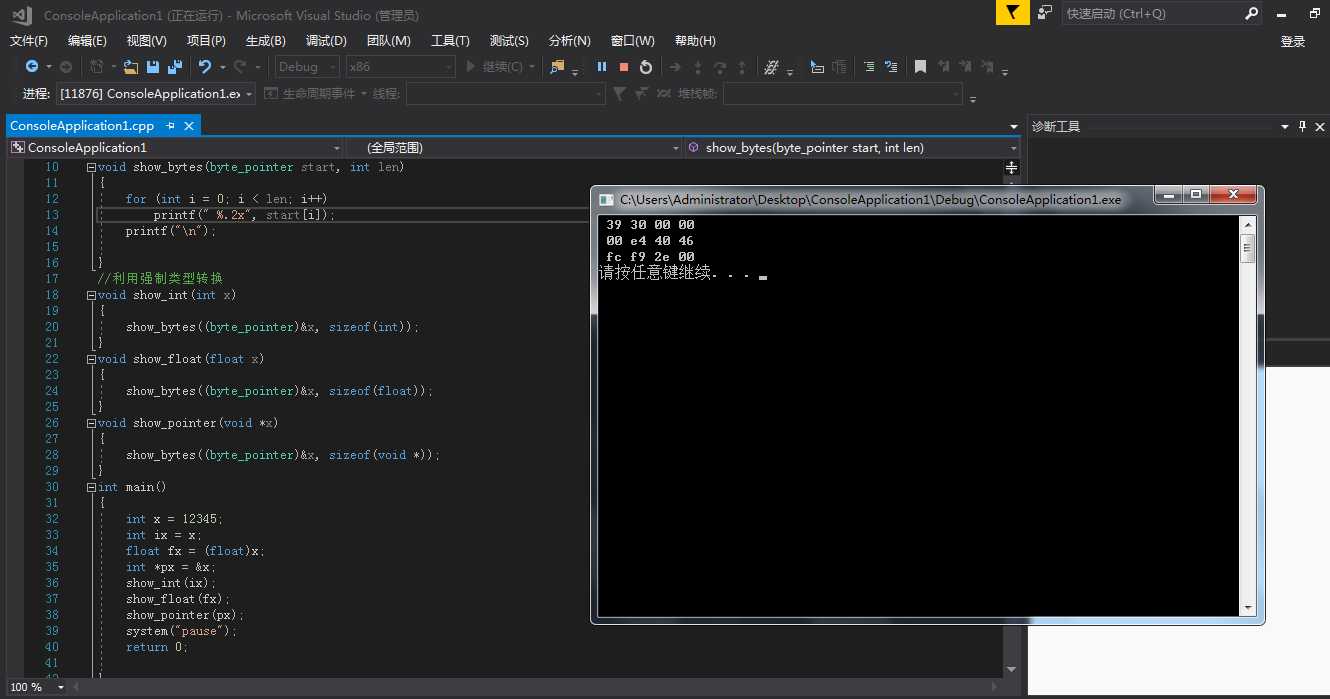Click the auto-hide pin on Diagnostic Tools panel
This screenshot has width=1330, height=699.
coord(1302,126)
